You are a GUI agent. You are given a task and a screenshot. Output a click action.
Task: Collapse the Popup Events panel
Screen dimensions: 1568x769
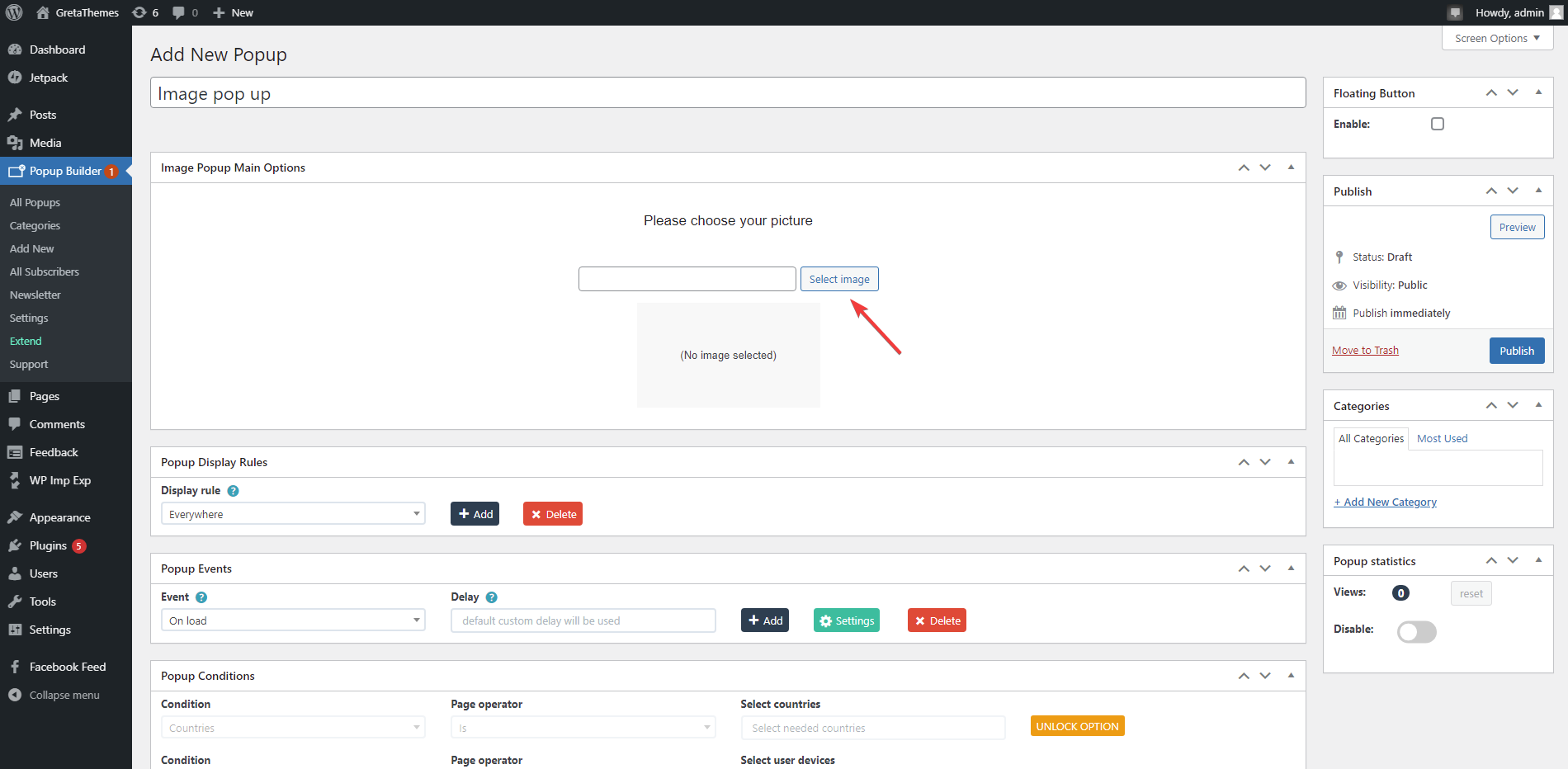[x=1291, y=568]
